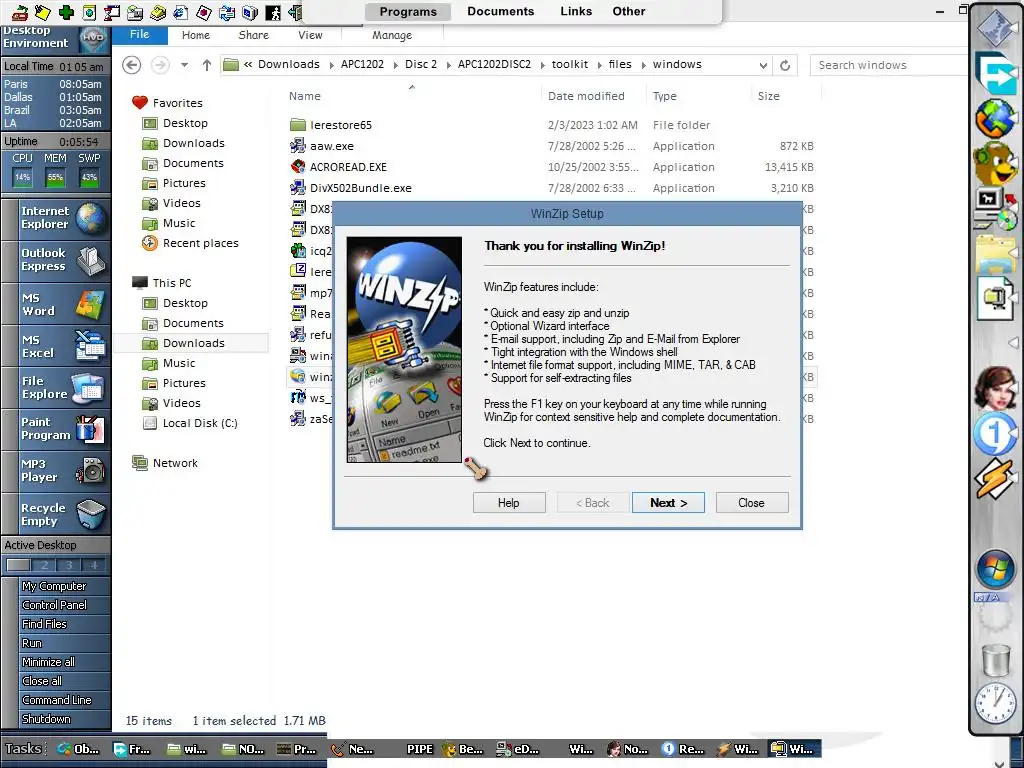Click Help in WinZip Setup
Screen dimensions: 1024x768
point(509,503)
